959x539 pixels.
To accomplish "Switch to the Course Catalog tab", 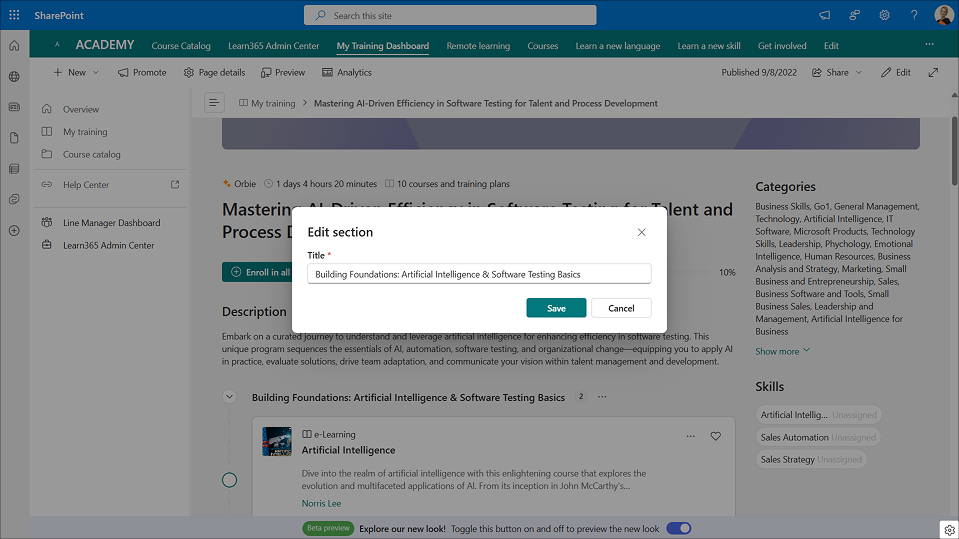I will (x=181, y=46).
